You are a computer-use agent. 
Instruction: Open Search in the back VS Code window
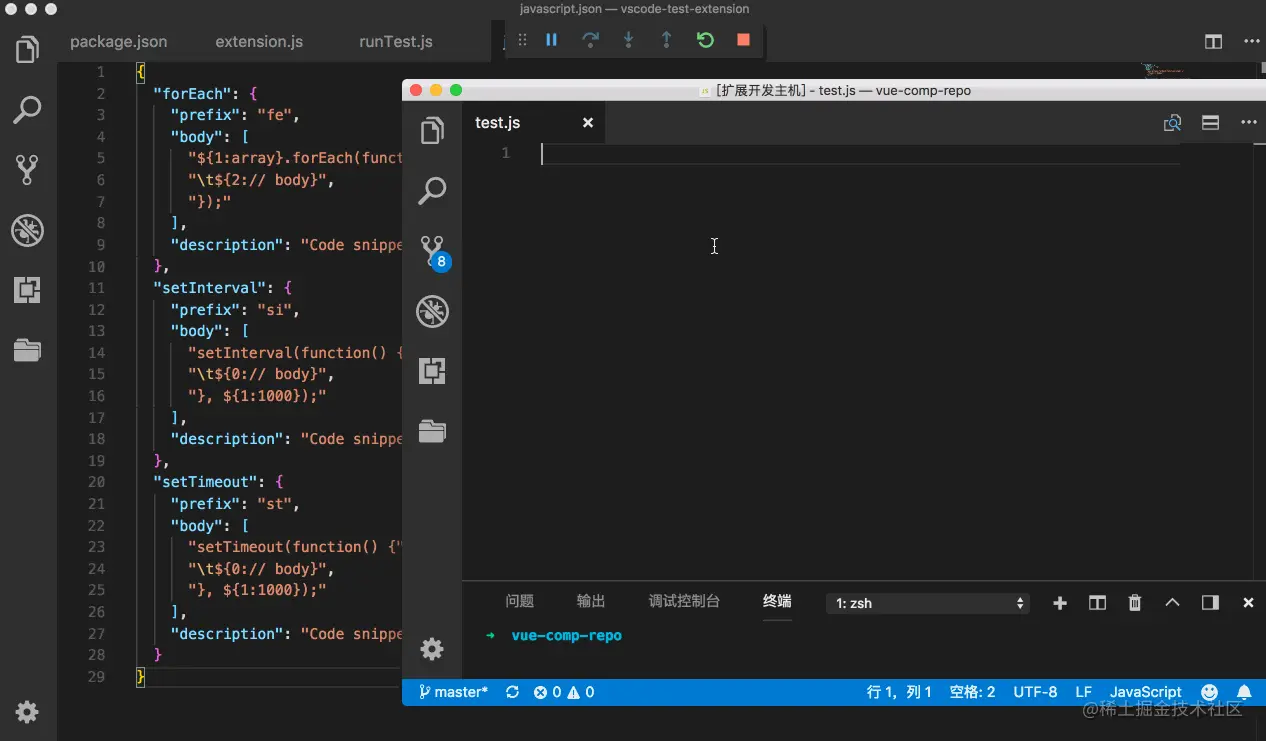27,110
